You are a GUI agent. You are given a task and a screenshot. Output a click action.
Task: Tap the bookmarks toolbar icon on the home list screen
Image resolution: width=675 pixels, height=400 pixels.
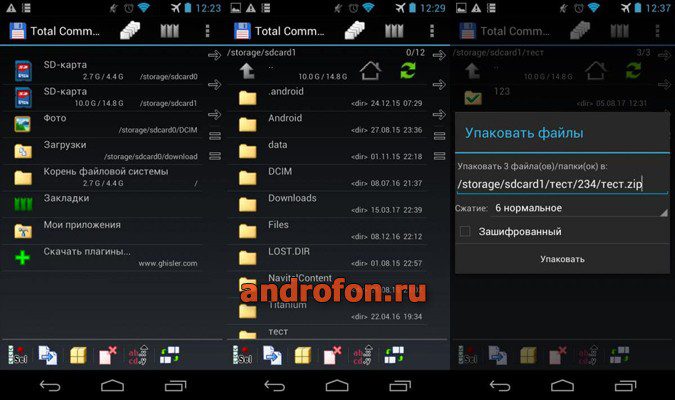(170, 31)
